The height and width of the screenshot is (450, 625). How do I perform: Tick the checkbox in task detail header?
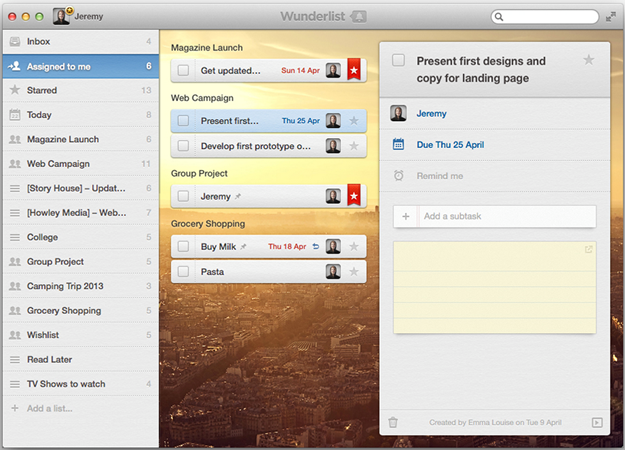pos(398,61)
